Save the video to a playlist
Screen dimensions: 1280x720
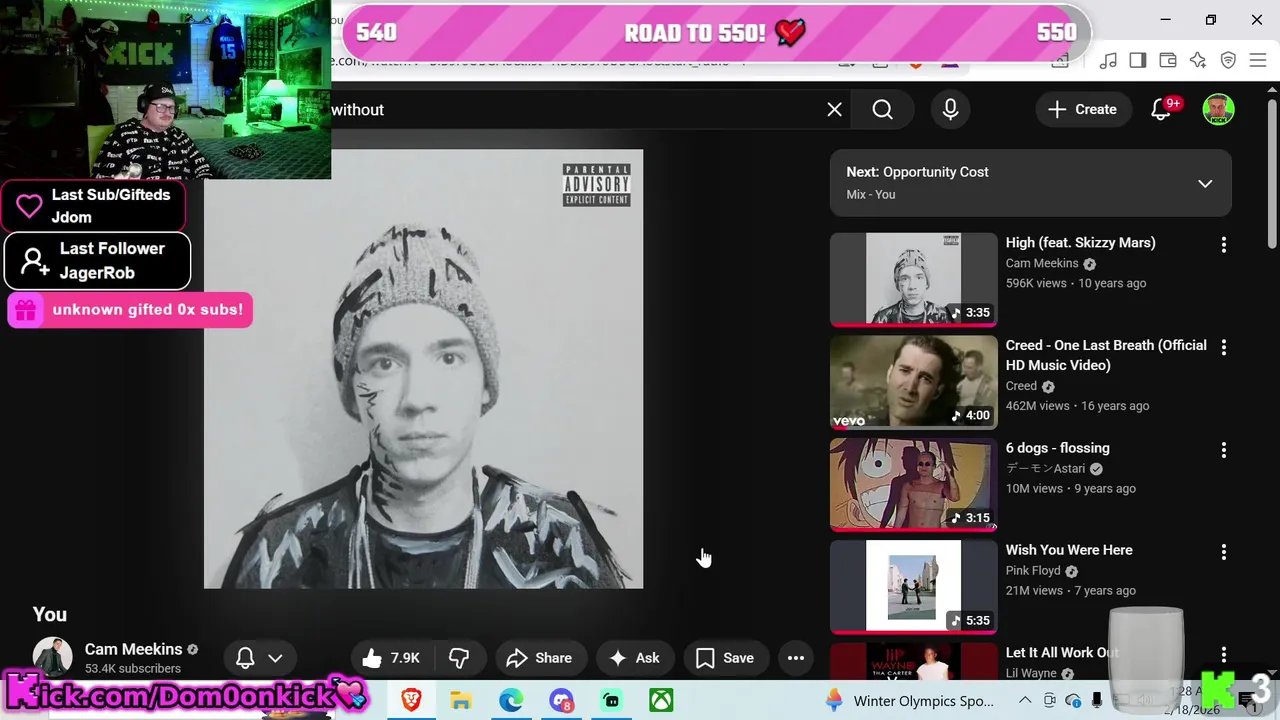point(725,658)
